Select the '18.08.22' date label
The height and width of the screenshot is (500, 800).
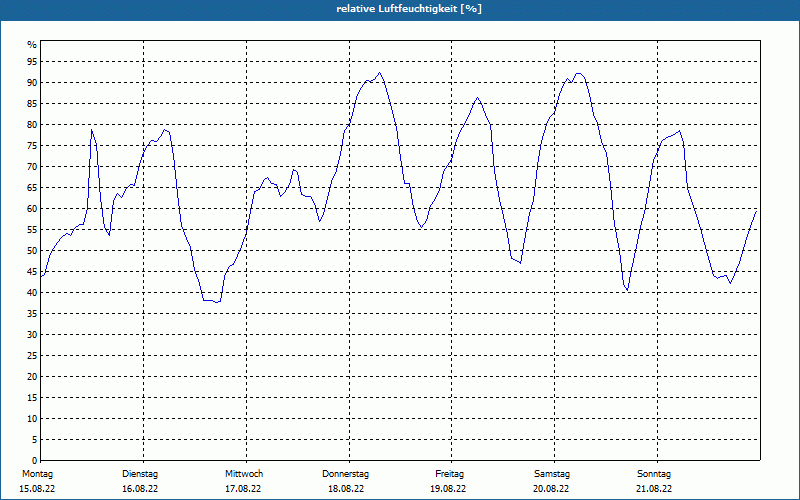pyautogui.click(x=346, y=489)
